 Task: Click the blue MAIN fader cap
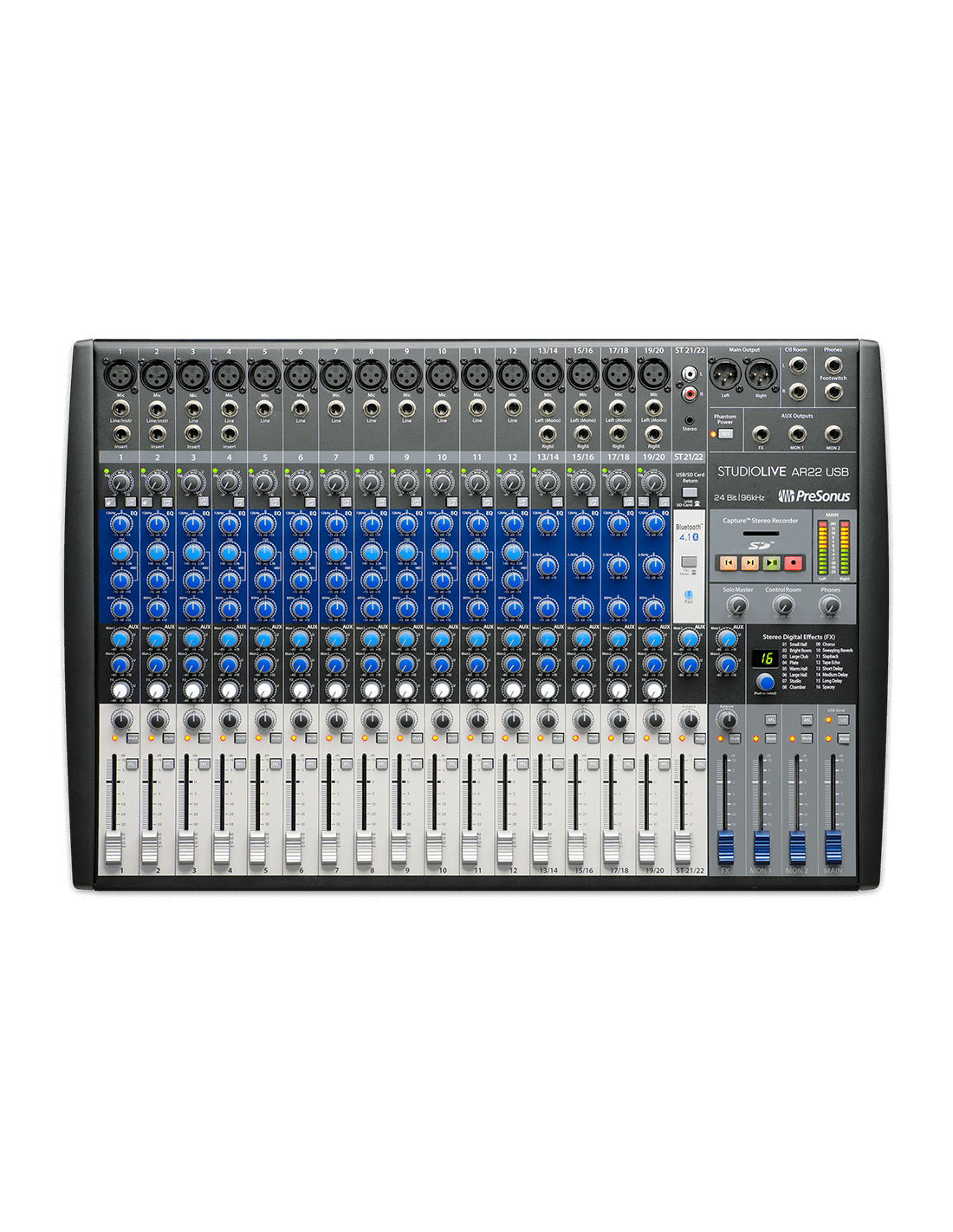coord(833,846)
